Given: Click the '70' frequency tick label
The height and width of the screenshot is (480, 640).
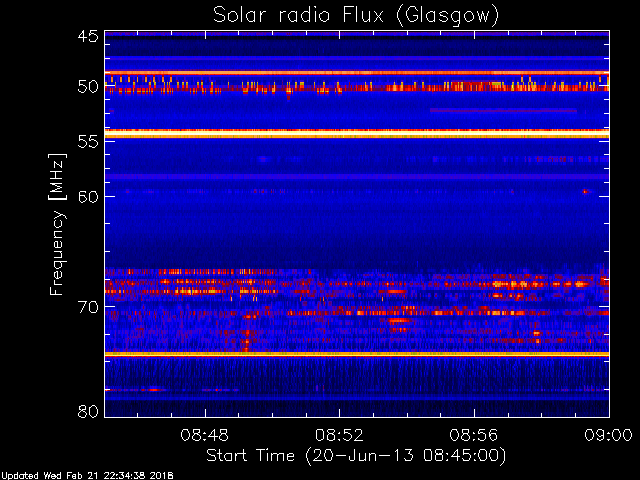Looking at the screenshot, I should pyautogui.click(x=88, y=307).
